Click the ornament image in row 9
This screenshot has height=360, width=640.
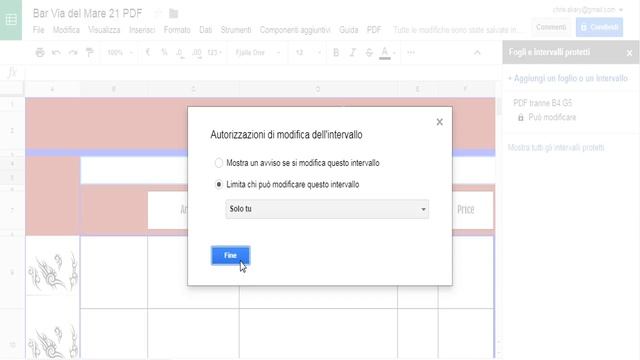(52, 271)
